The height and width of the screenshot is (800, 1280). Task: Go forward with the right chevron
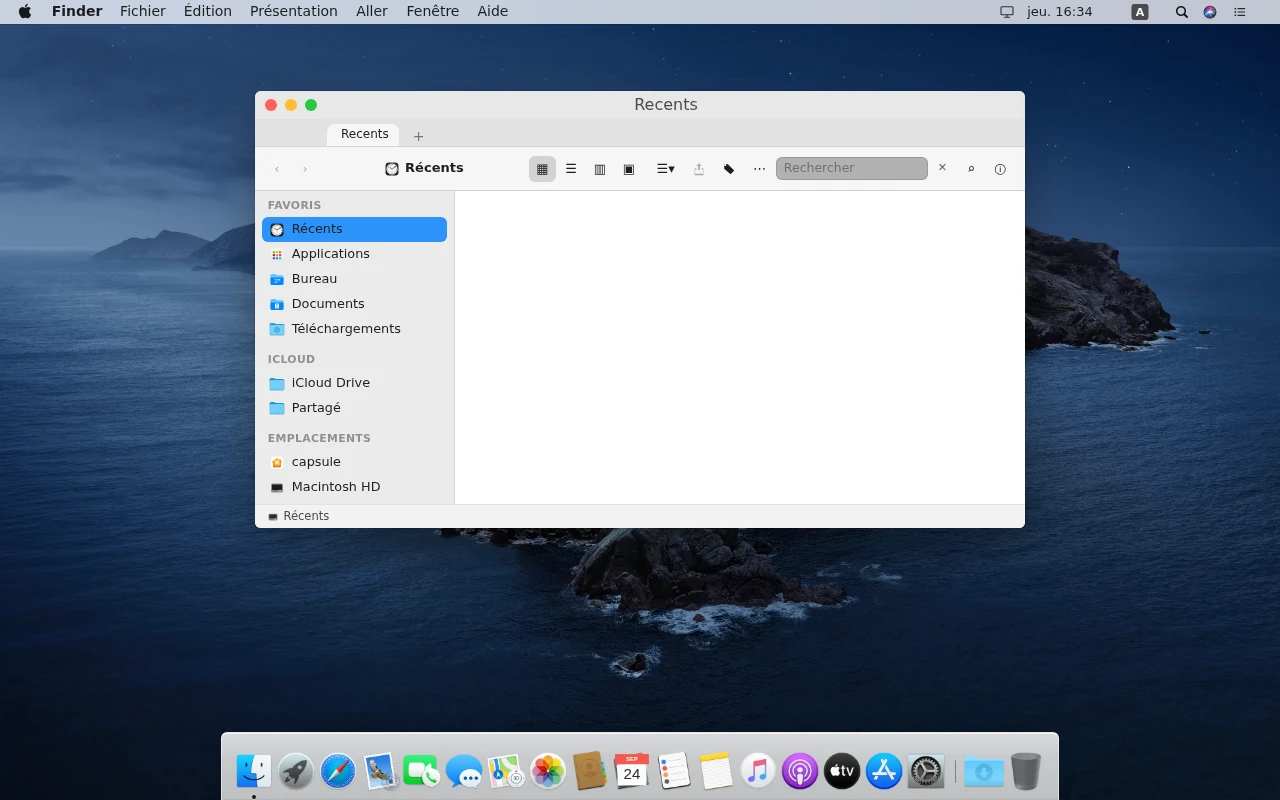[x=305, y=169]
